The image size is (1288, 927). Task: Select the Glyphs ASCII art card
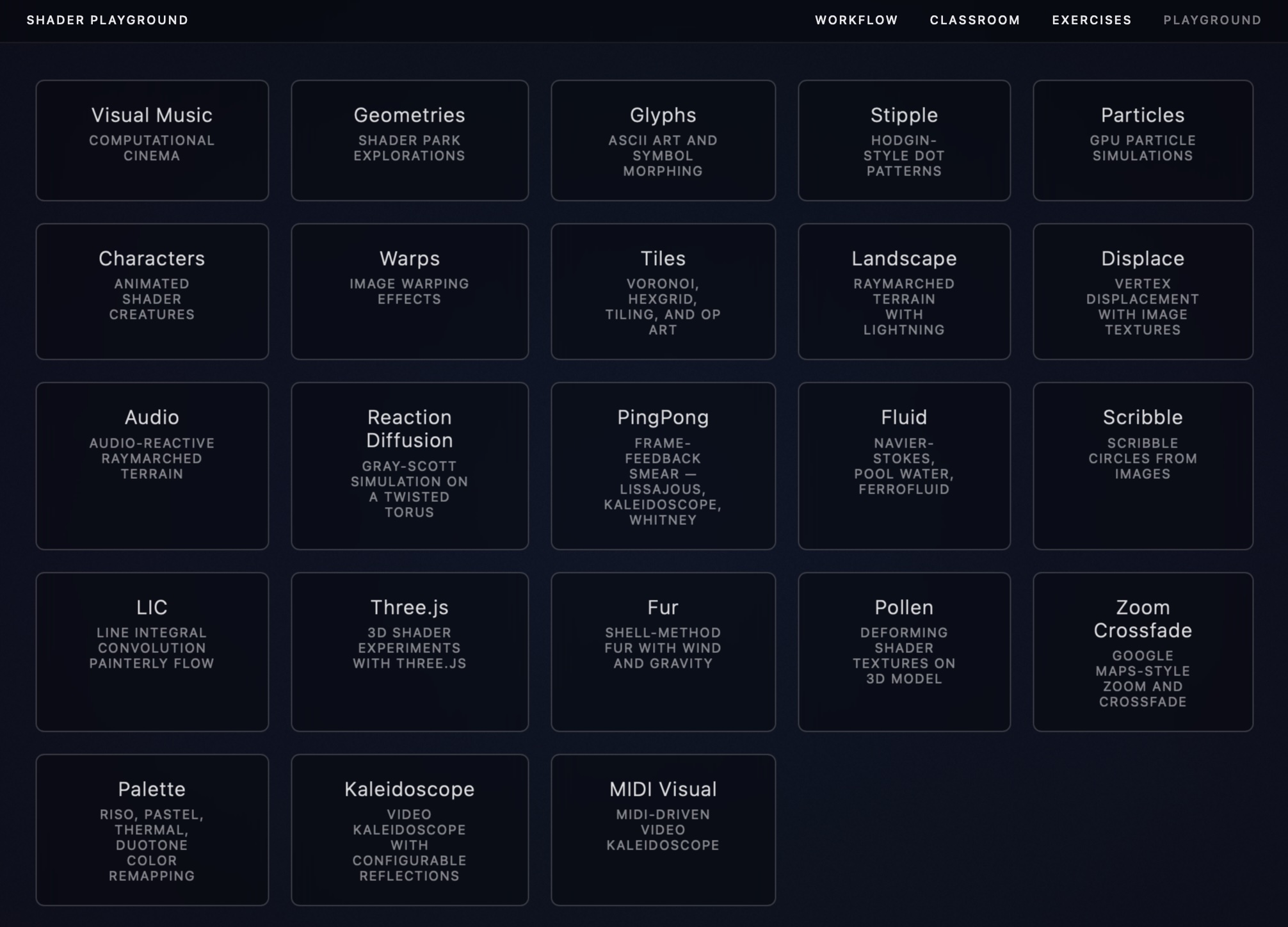663,140
